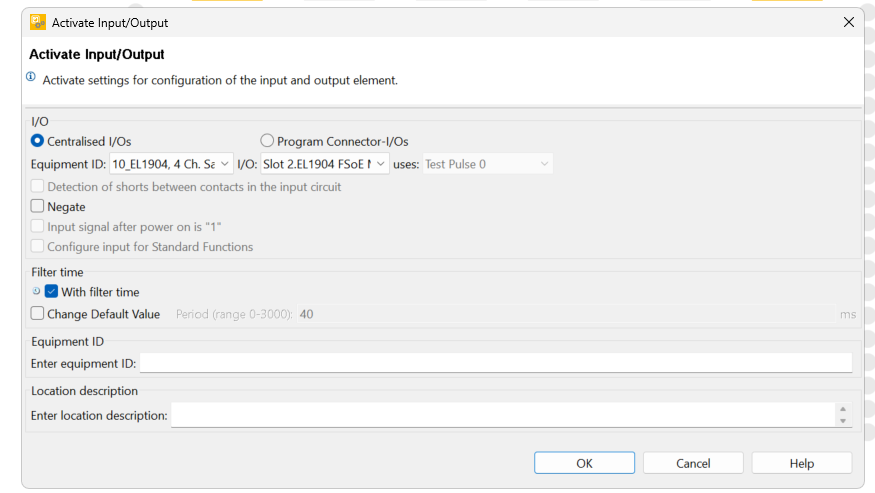Click the location description down arrow

click(x=843, y=421)
